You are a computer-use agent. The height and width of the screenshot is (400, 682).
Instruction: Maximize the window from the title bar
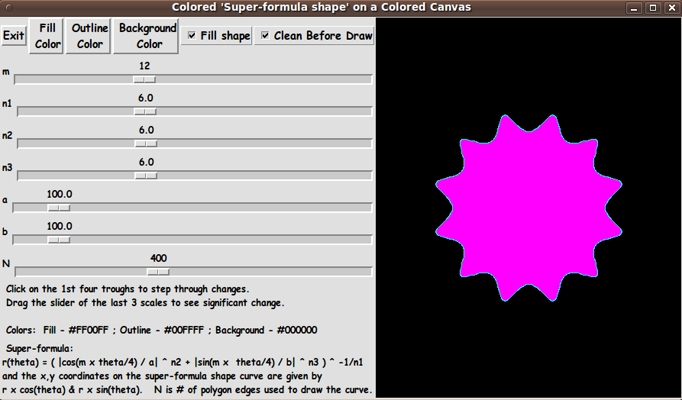[653, 7]
